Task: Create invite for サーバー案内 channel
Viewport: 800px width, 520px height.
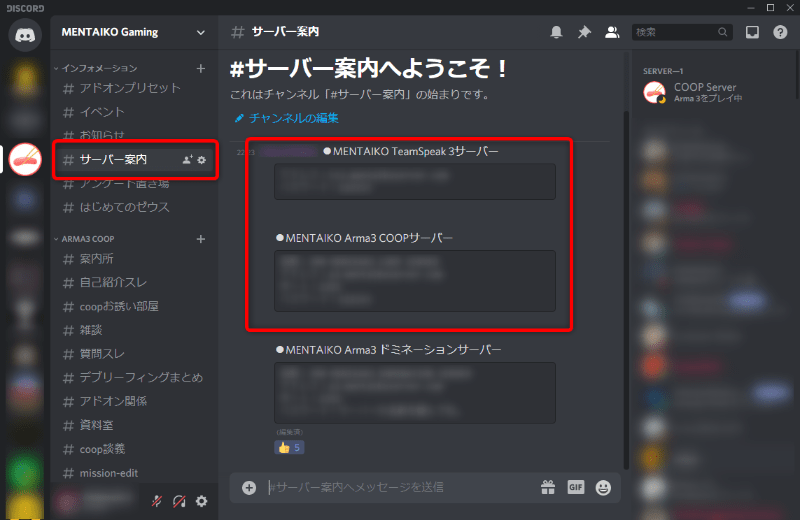Action: coord(187,160)
